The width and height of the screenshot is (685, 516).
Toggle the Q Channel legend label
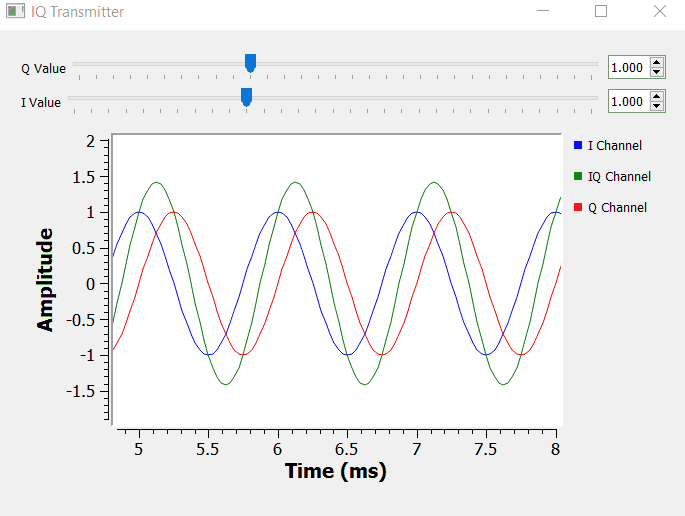pos(617,208)
